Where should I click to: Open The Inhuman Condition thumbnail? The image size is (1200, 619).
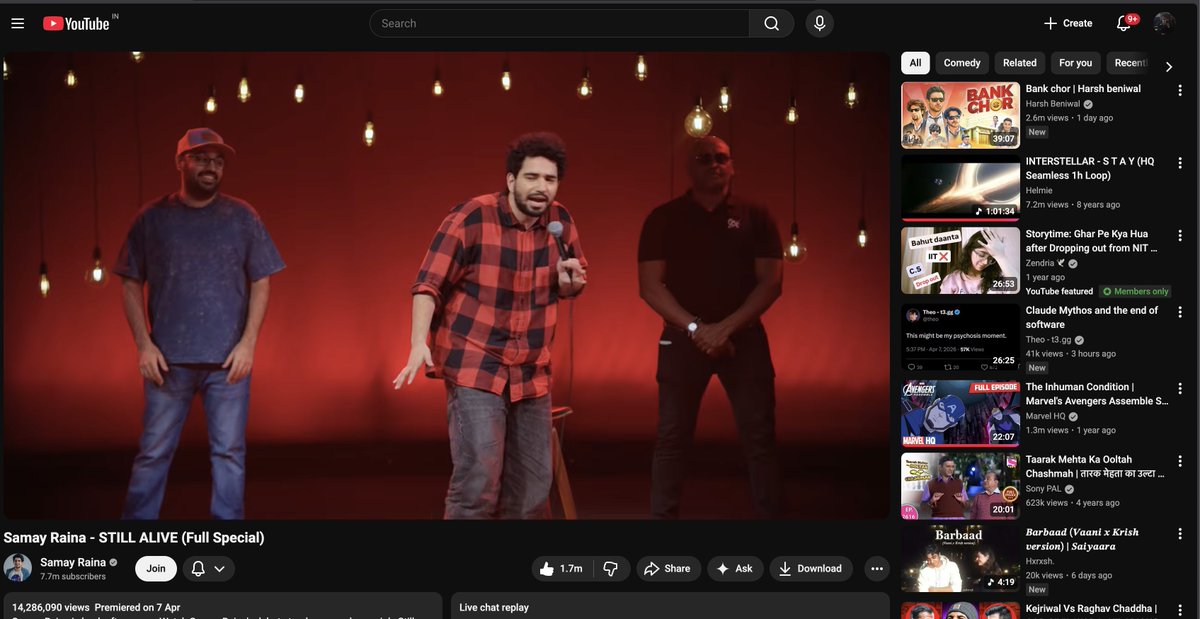pyautogui.click(x=961, y=413)
